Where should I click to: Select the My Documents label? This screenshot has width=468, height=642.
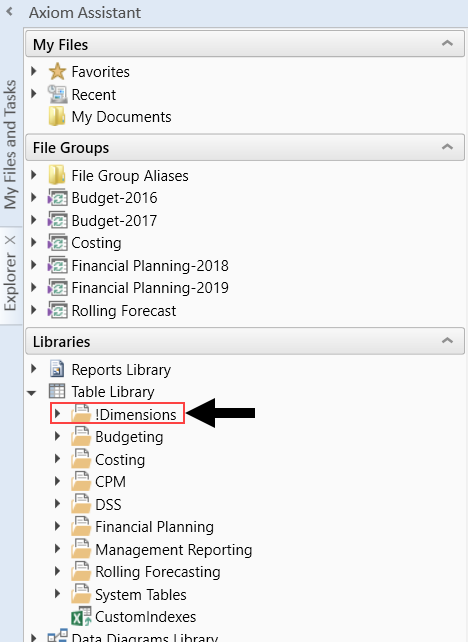121,117
